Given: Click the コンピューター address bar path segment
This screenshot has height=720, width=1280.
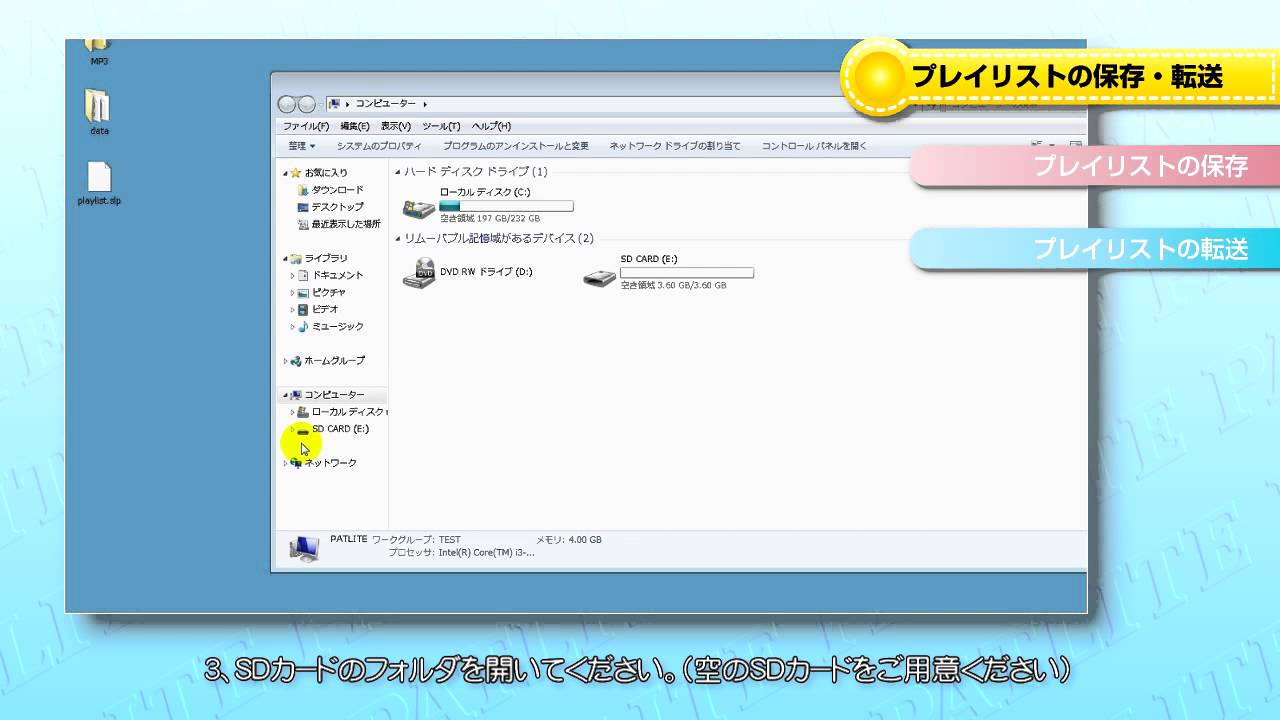Looking at the screenshot, I should point(386,104).
